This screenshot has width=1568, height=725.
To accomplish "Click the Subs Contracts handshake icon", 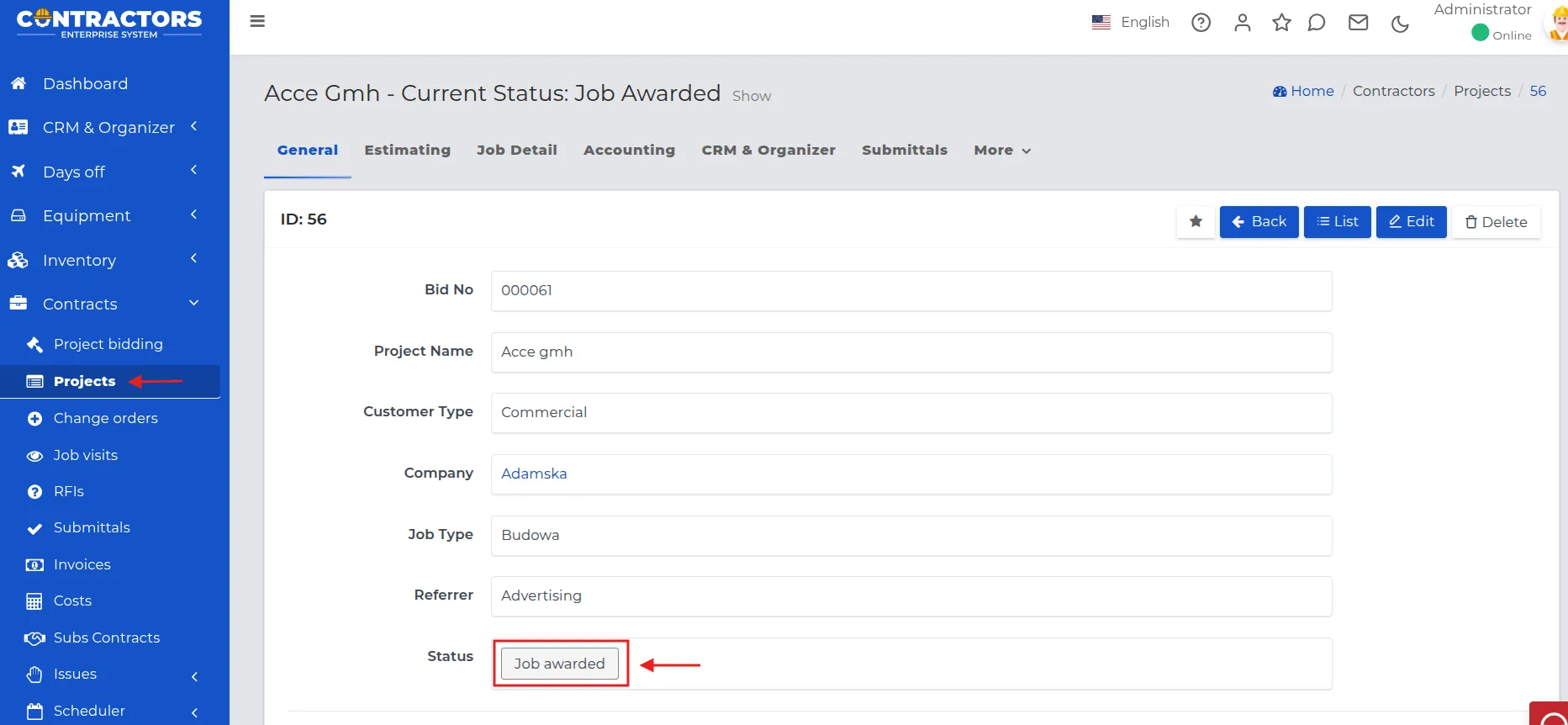I will point(34,638).
